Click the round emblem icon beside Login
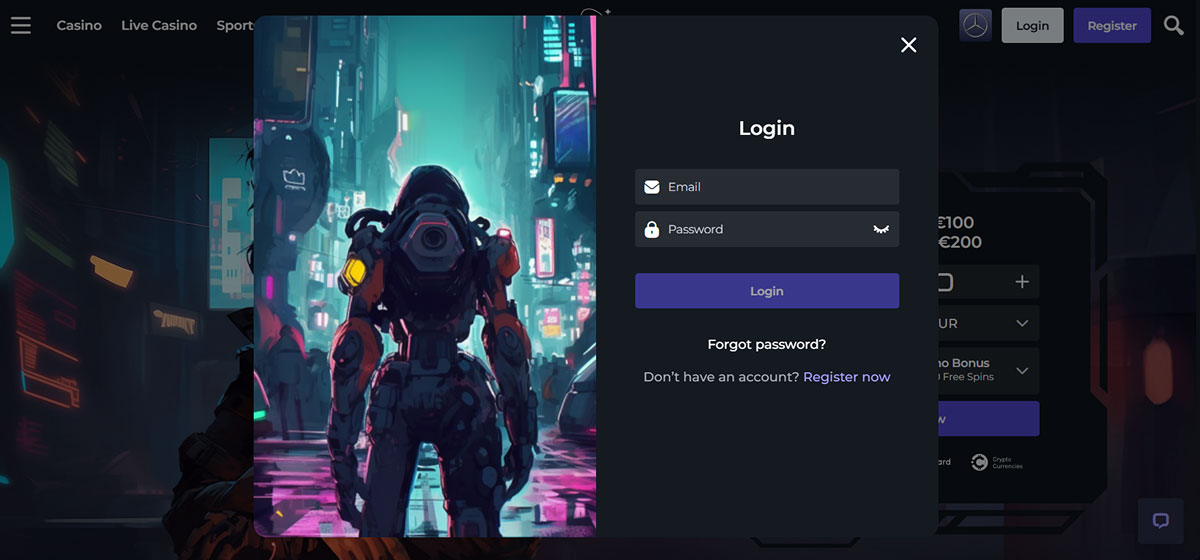 975,25
